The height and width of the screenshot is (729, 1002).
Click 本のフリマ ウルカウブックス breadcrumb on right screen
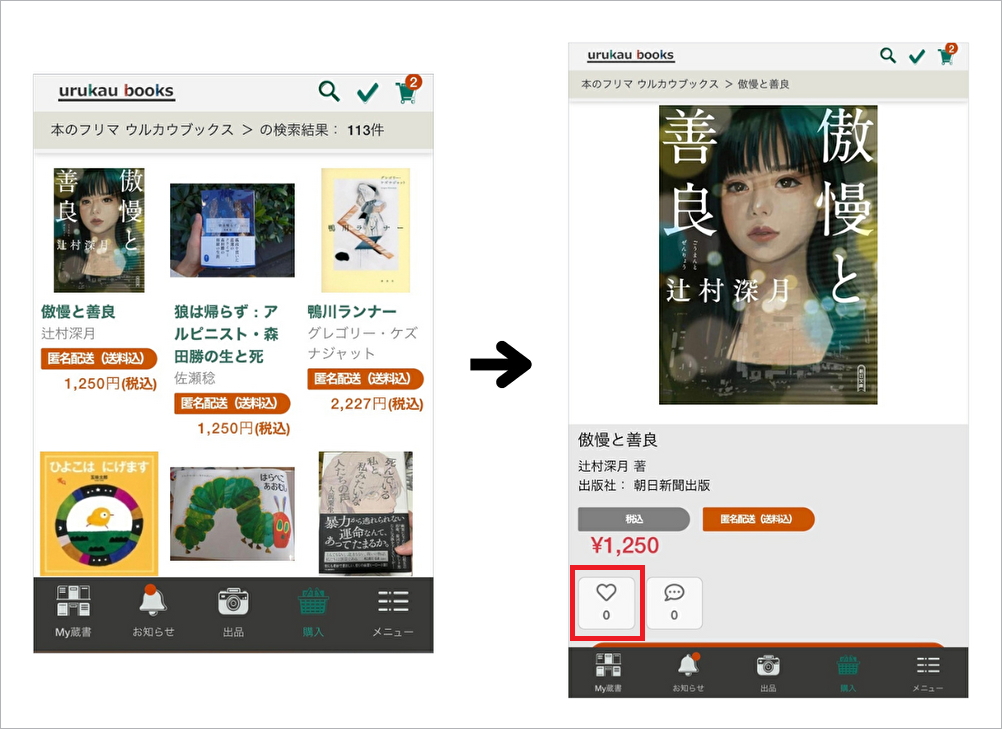coord(650,85)
